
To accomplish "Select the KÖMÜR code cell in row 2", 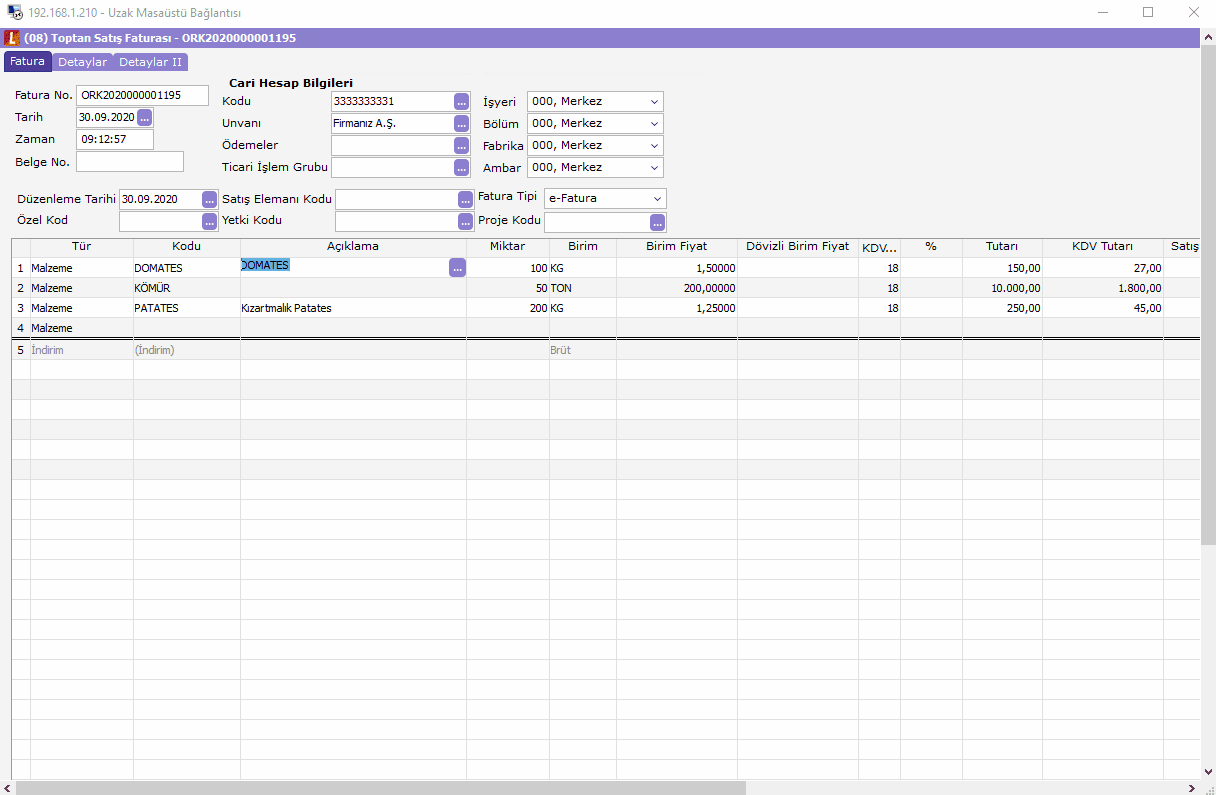I will click(186, 288).
